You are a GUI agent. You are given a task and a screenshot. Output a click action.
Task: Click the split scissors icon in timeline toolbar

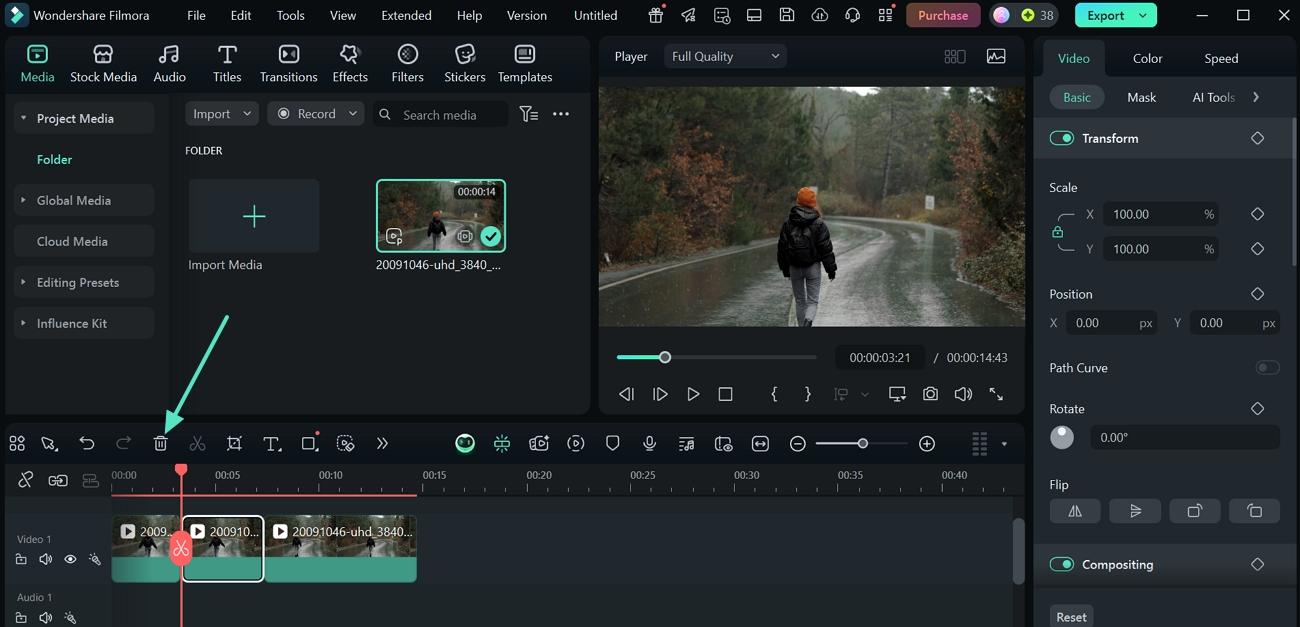pyautogui.click(x=197, y=443)
